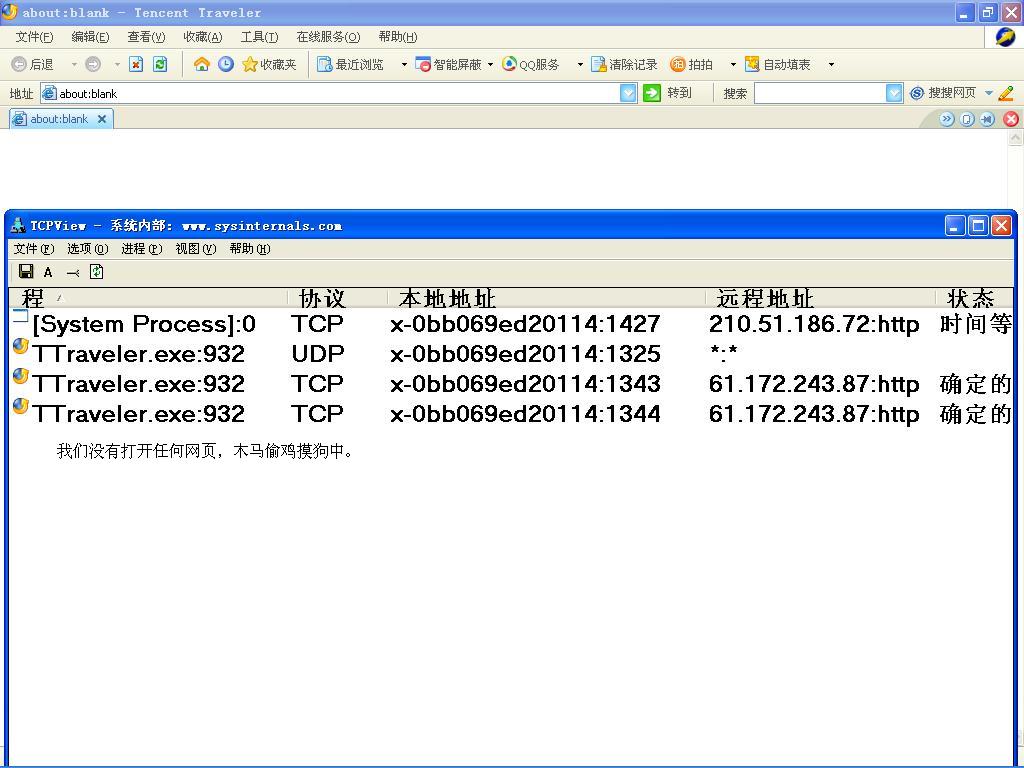
Task: Open TCPView 文件(F) menu
Action: (x=34, y=248)
